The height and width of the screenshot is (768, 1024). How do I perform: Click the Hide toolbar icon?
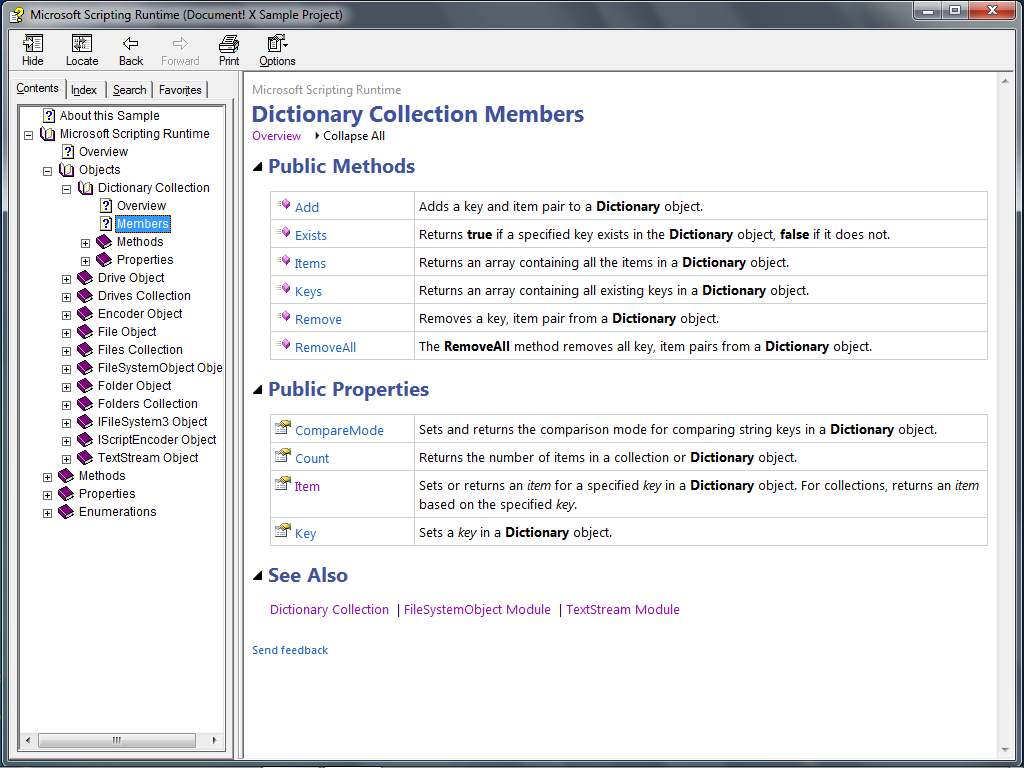pyautogui.click(x=33, y=44)
